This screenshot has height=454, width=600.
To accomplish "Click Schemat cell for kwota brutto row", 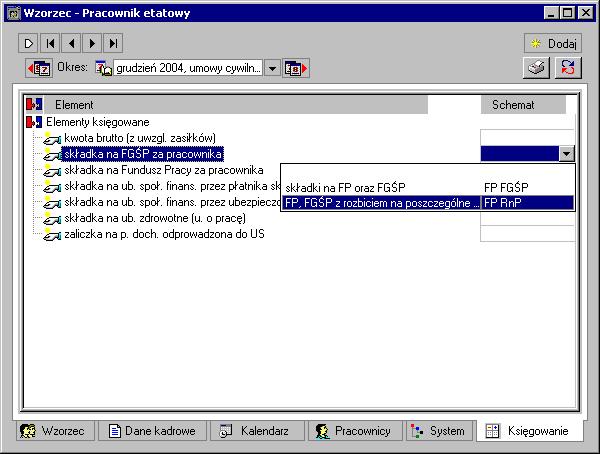I will [x=527, y=138].
